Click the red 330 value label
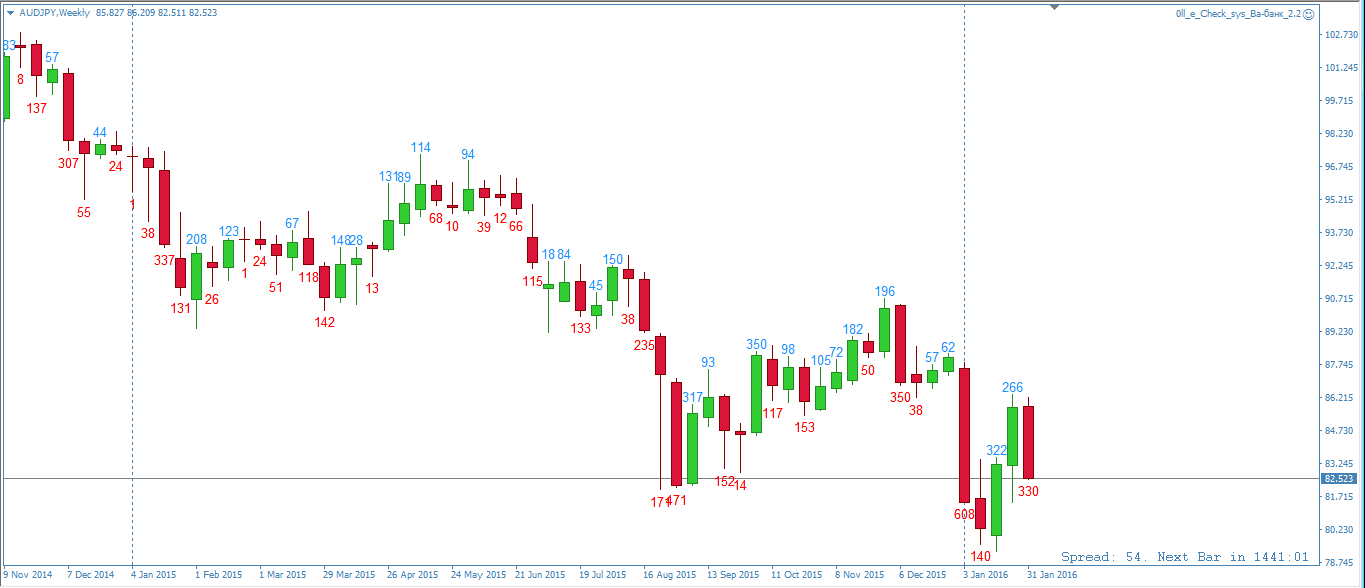Screen dimensions: 1365x588 click(1028, 491)
